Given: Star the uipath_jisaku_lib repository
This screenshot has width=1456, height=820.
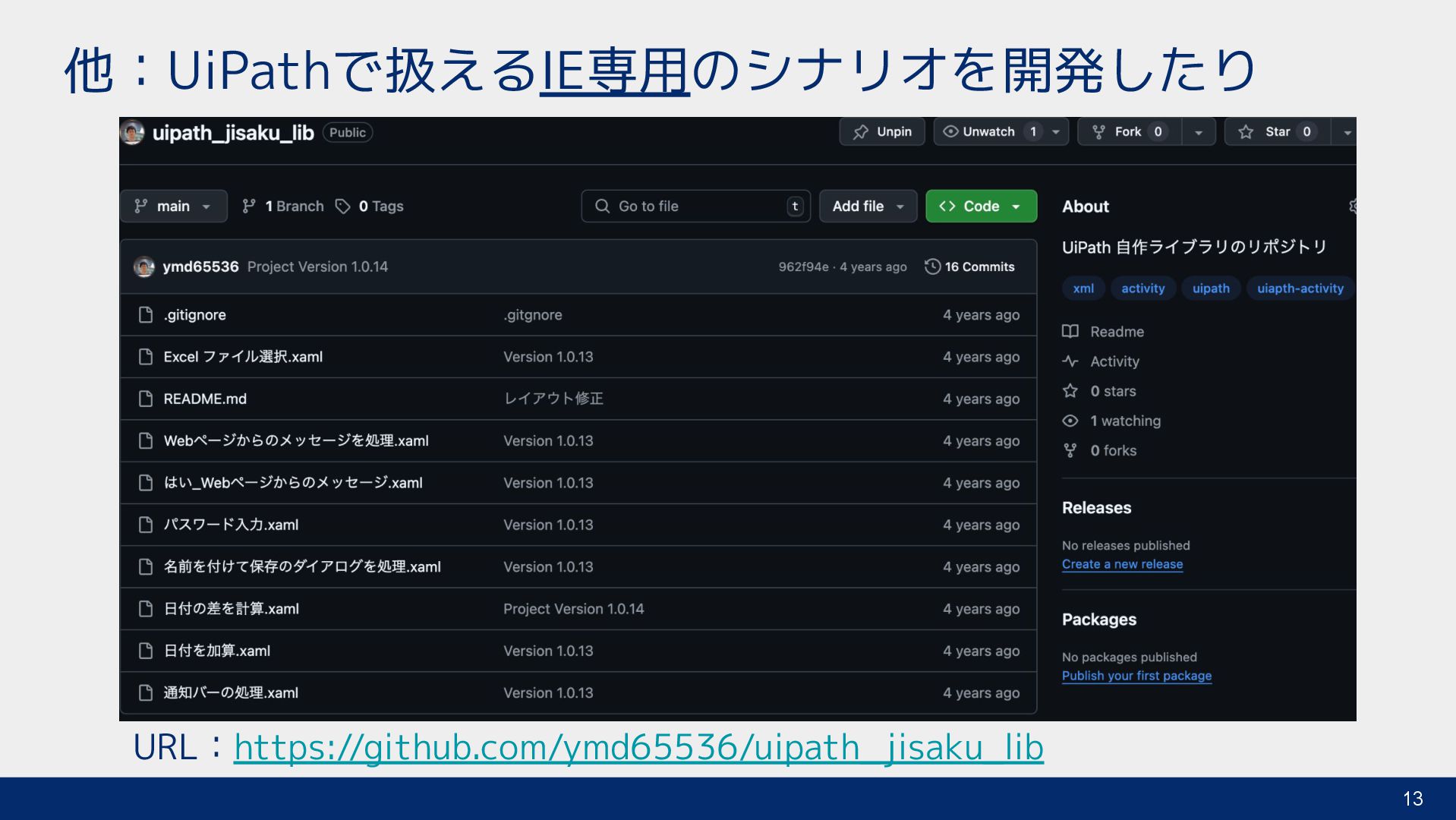Looking at the screenshot, I should tap(1278, 131).
